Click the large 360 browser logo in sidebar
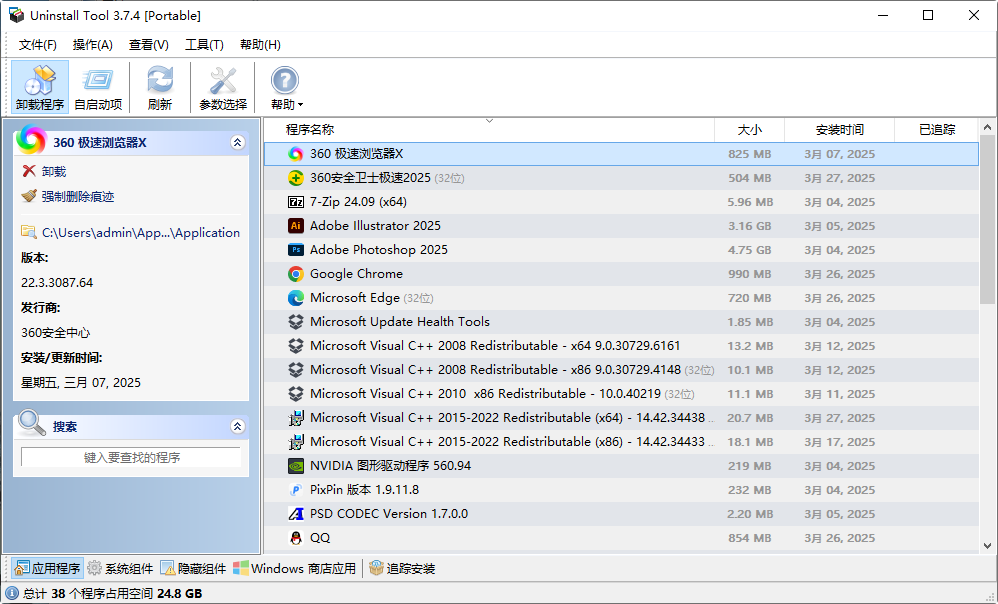This screenshot has width=998, height=604. click(x=31, y=139)
